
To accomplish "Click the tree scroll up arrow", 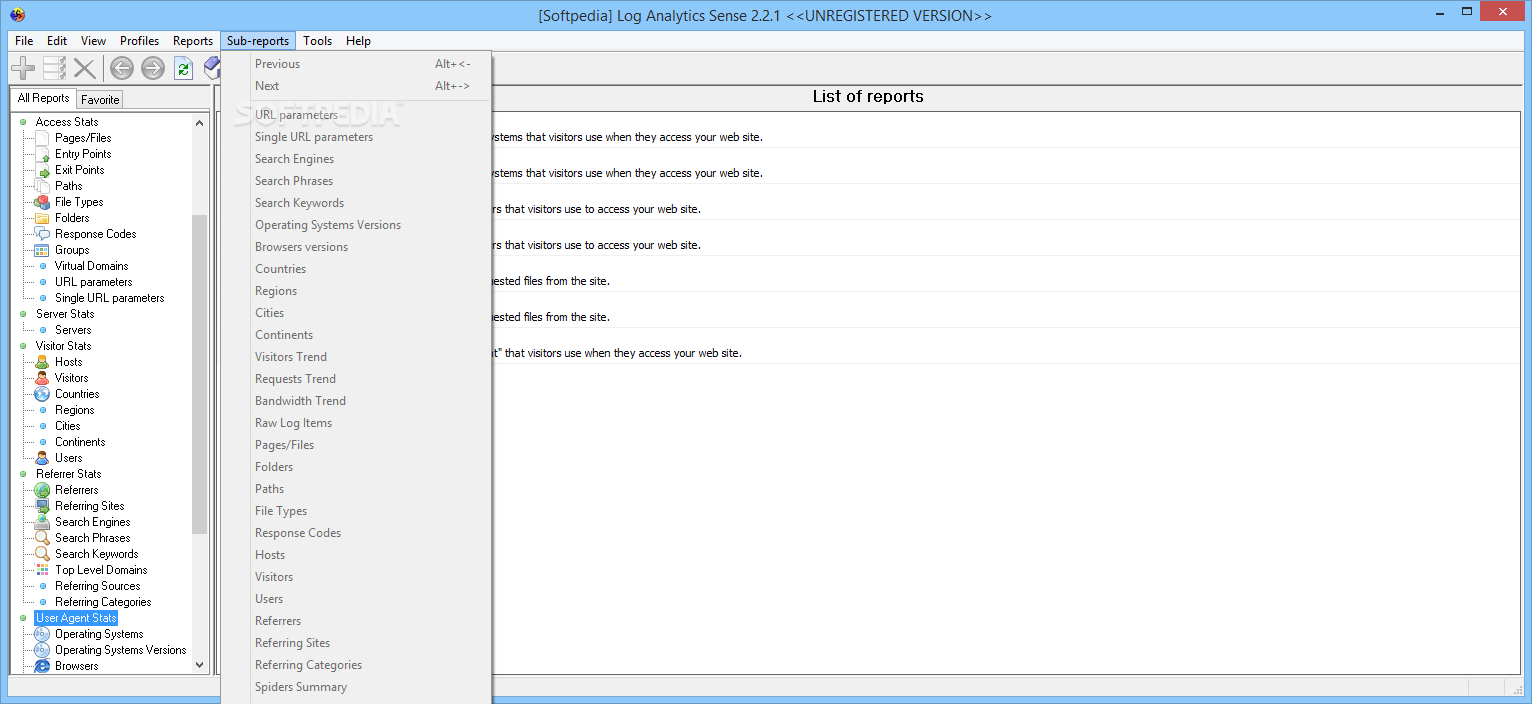I will [x=199, y=123].
